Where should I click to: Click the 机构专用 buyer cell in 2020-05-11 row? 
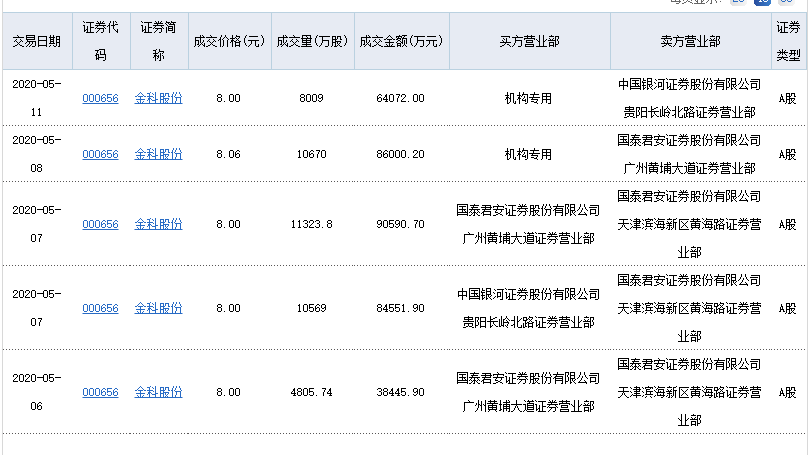[x=528, y=98]
